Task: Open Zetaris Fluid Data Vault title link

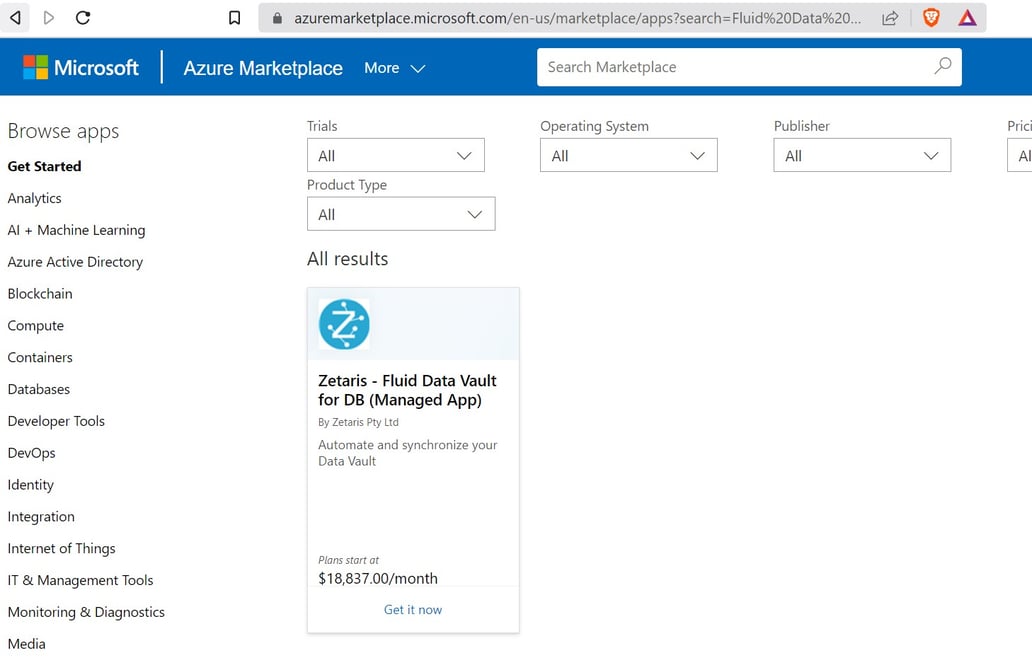Action: click(x=407, y=390)
